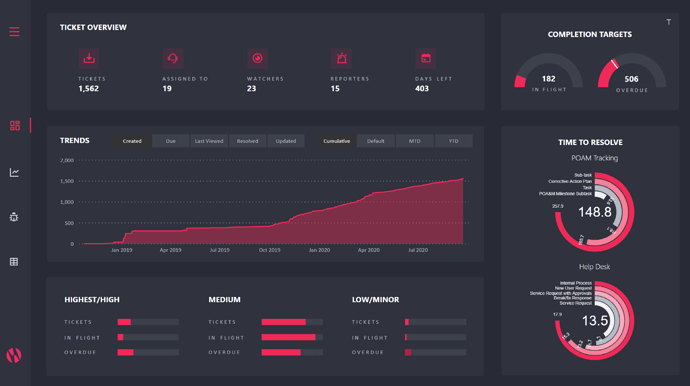Click the watchers value 23

[x=251, y=88]
